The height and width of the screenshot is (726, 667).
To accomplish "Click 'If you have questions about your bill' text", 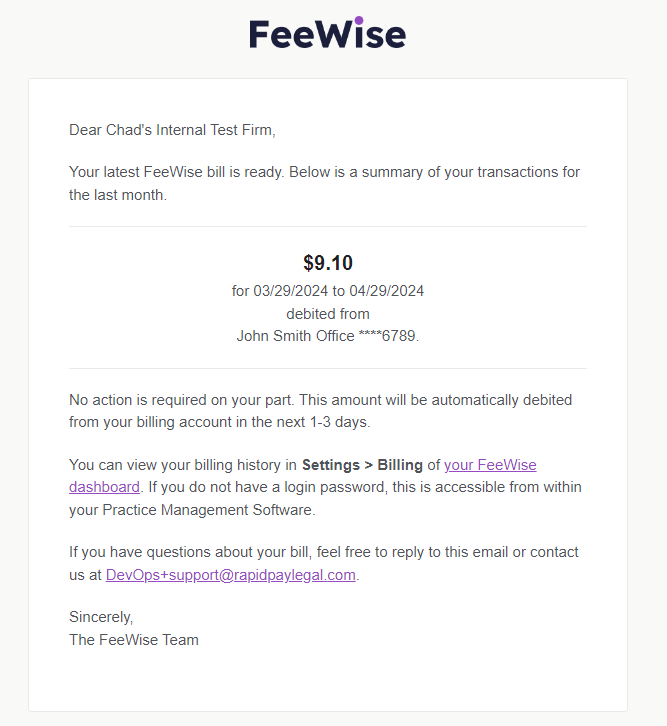I will point(190,552).
